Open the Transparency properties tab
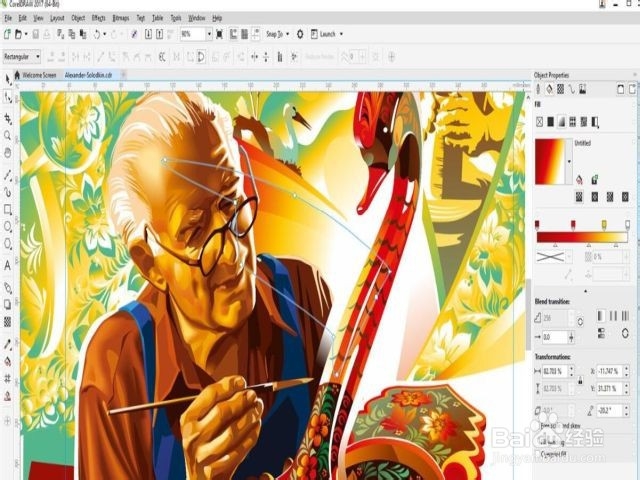Image resolution: width=640 pixels, height=480 pixels. [561, 89]
